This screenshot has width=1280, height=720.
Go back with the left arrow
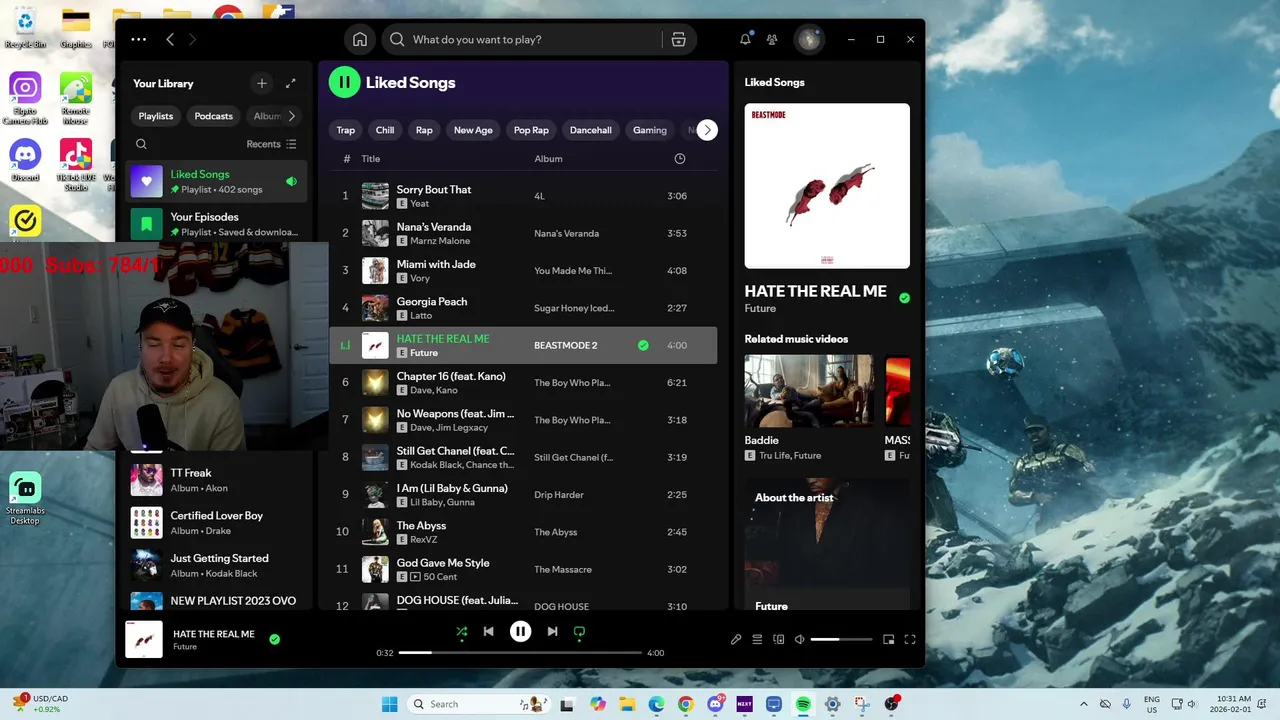(170, 39)
